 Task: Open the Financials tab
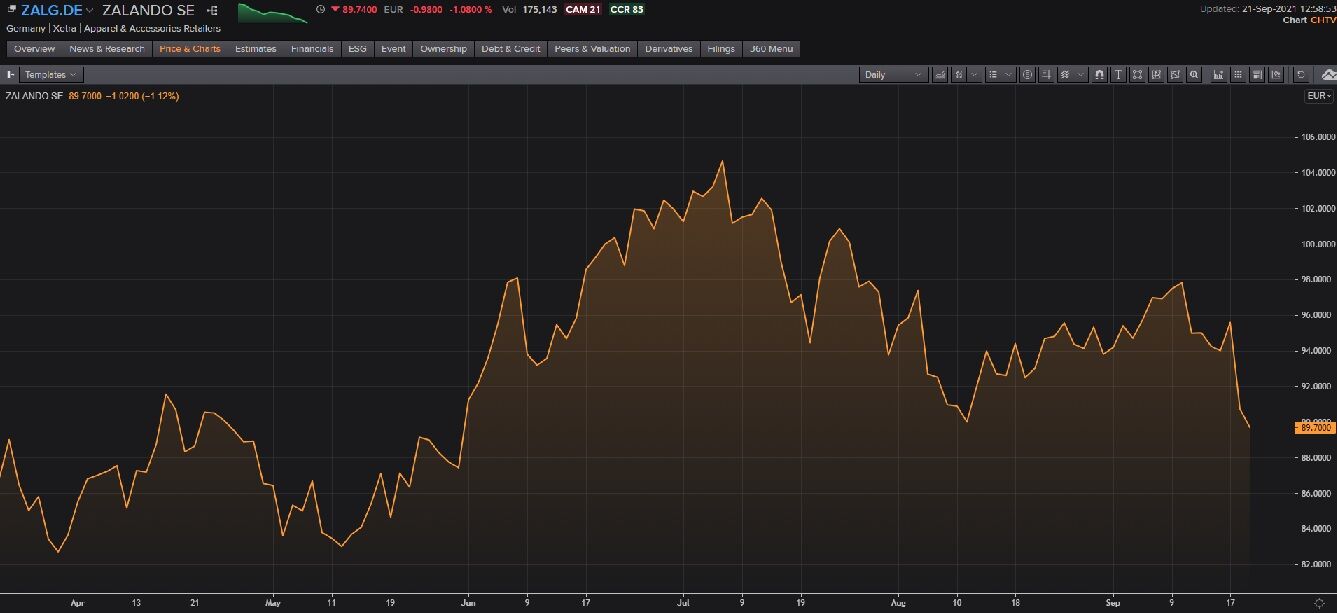[312, 49]
